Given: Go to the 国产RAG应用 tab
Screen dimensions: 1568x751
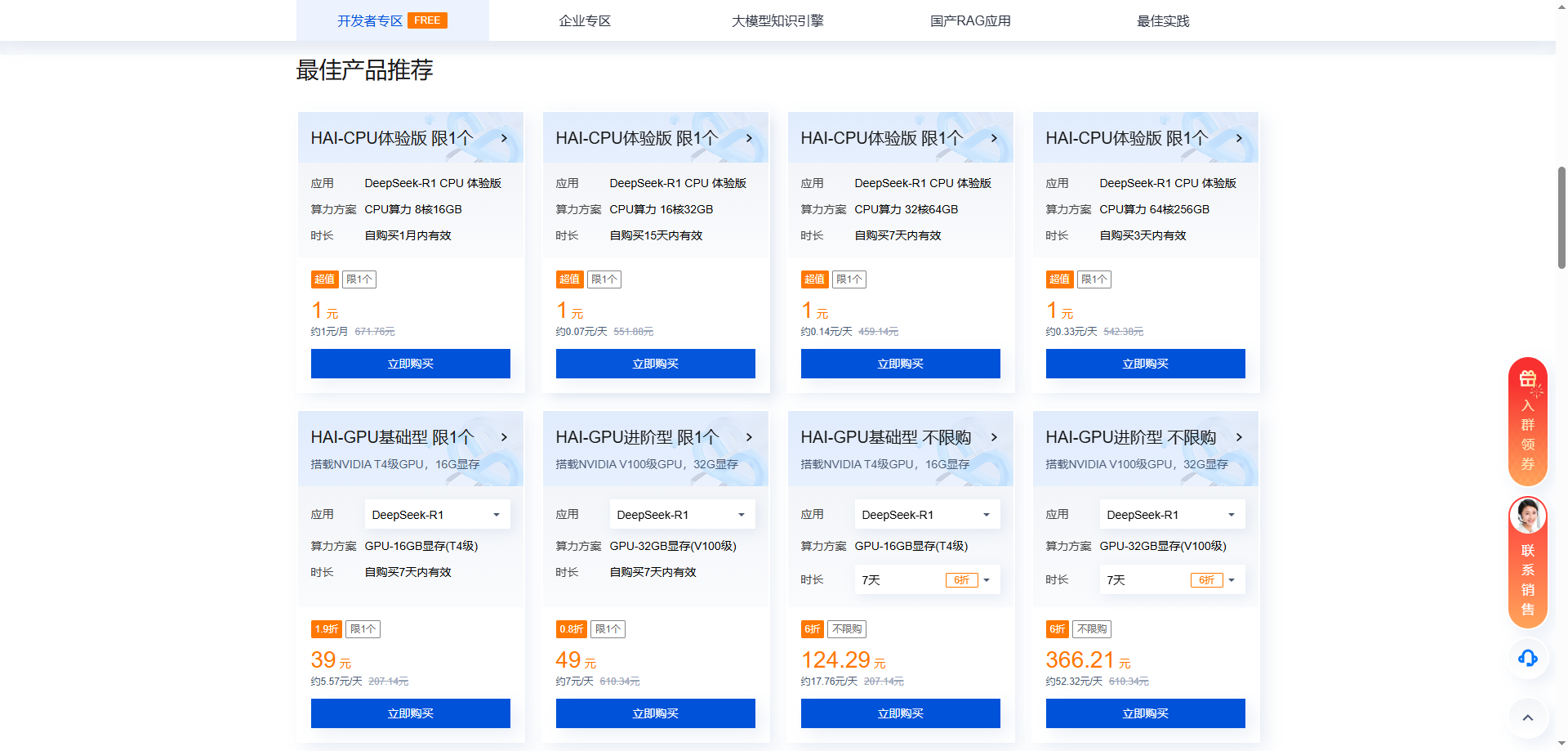Looking at the screenshot, I should pos(970,20).
